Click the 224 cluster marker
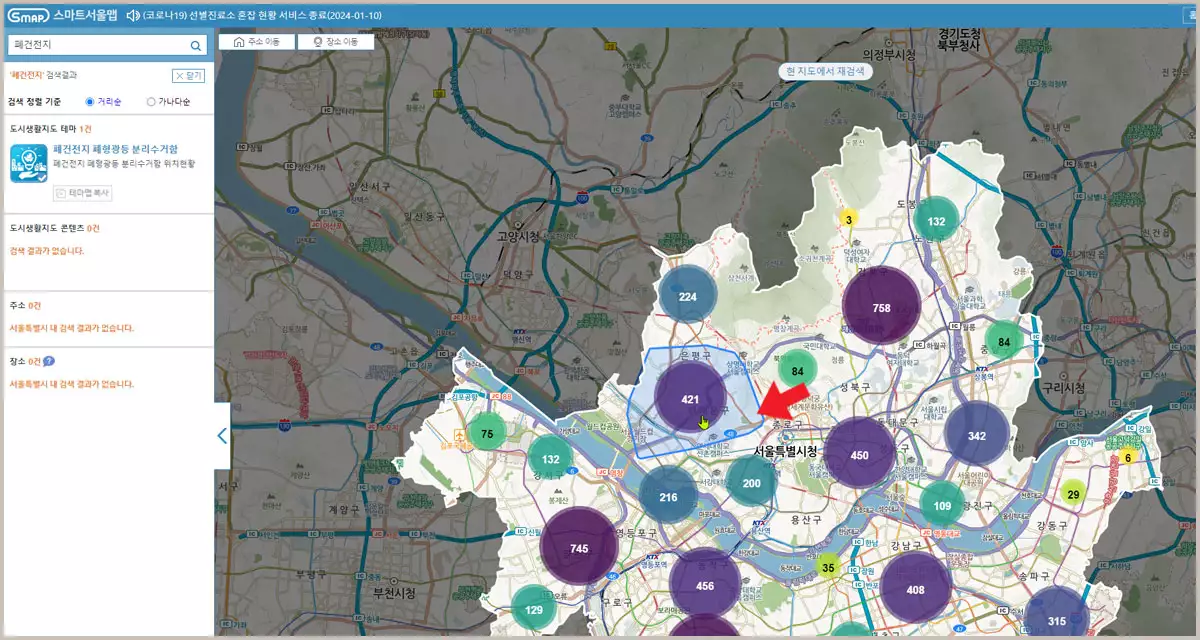The width and height of the screenshot is (1200, 640). coord(688,296)
